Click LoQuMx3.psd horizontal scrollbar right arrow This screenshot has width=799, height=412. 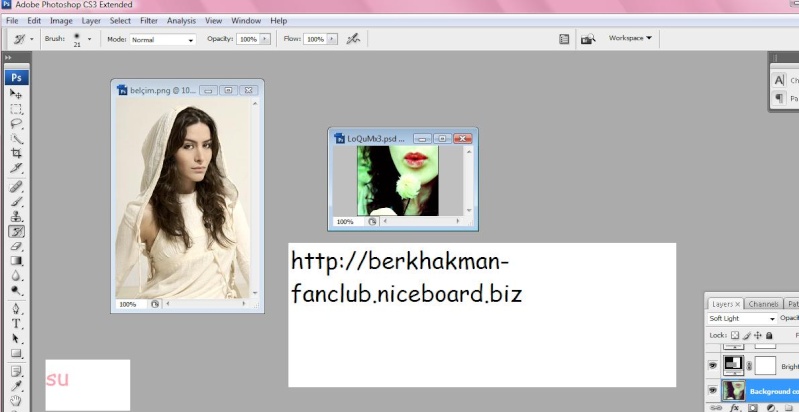click(458, 222)
